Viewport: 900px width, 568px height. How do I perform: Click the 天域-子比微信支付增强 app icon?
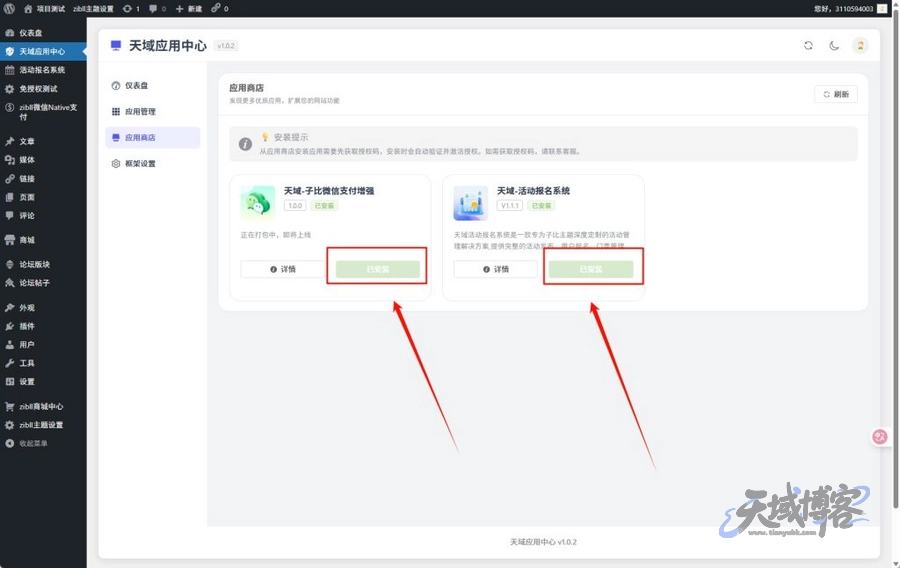(x=258, y=203)
